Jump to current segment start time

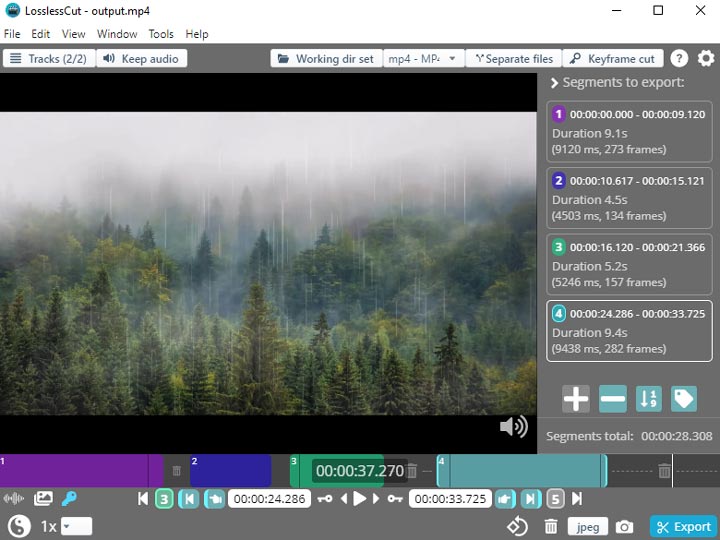click(x=189, y=499)
